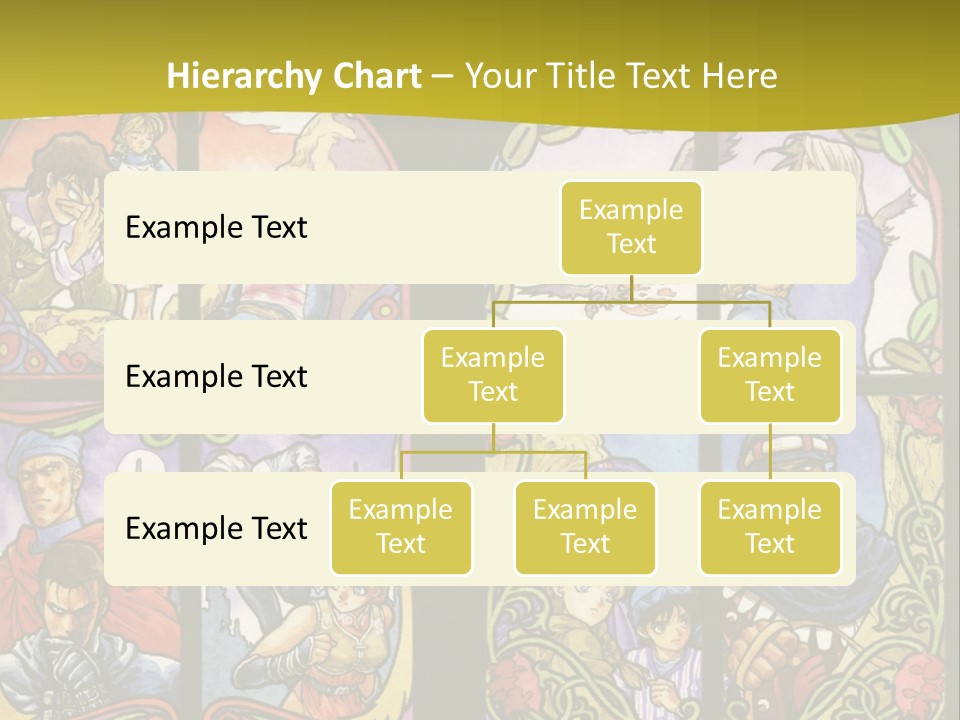Click the third row's "Example Text" label
The width and height of the screenshot is (960, 720).
216,528
